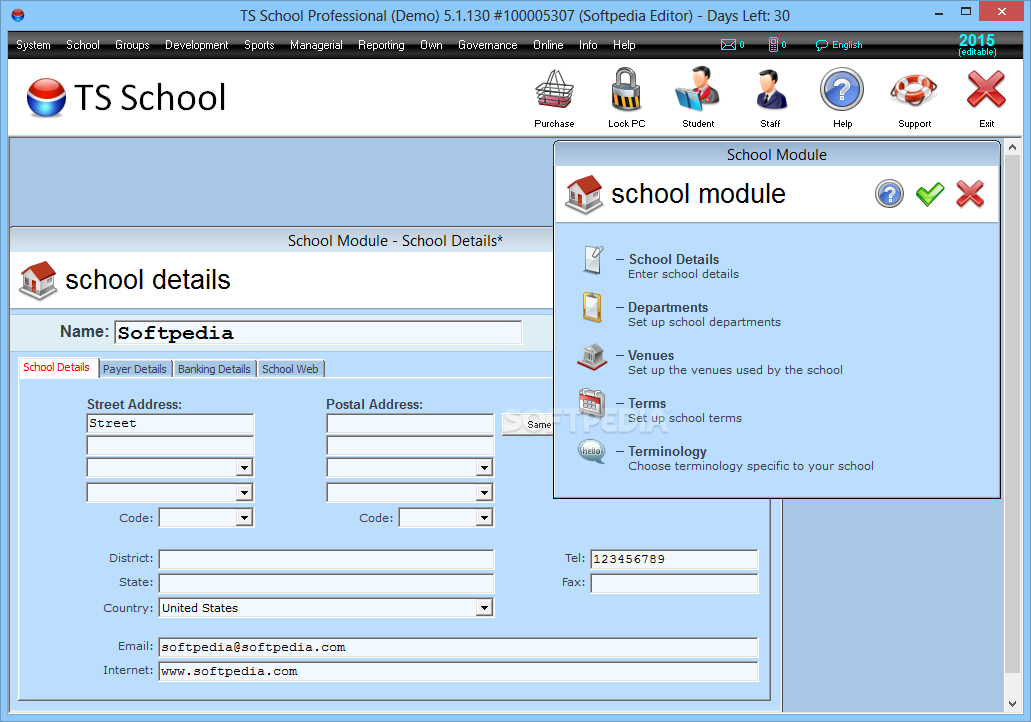Open the Online menu
Viewport: 1031px width, 722px height.
pyautogui.click(x=548, y=45)
